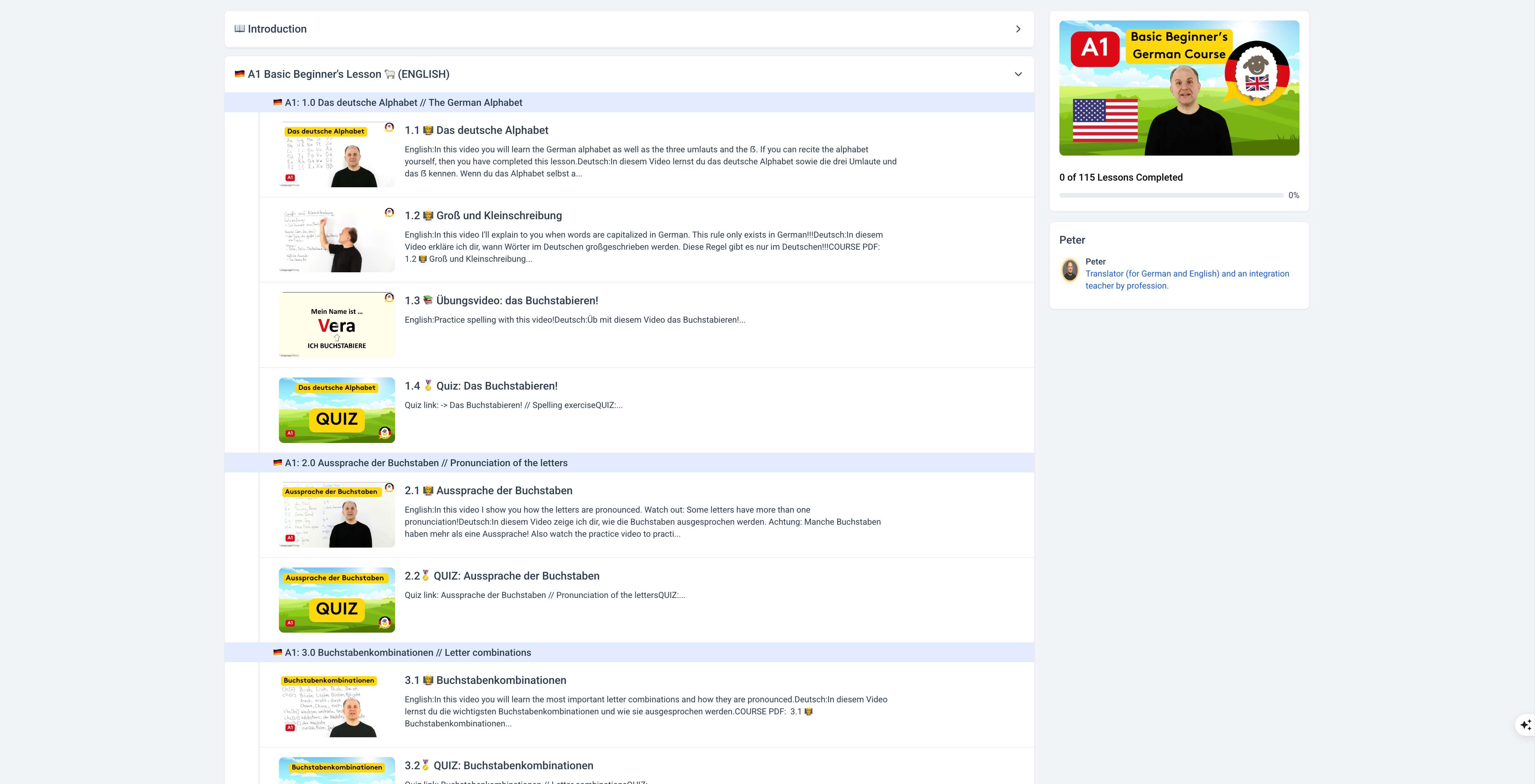Click the medal icon in lesson 1.4 title
1535x784 pixels.
tap(428, 385)
